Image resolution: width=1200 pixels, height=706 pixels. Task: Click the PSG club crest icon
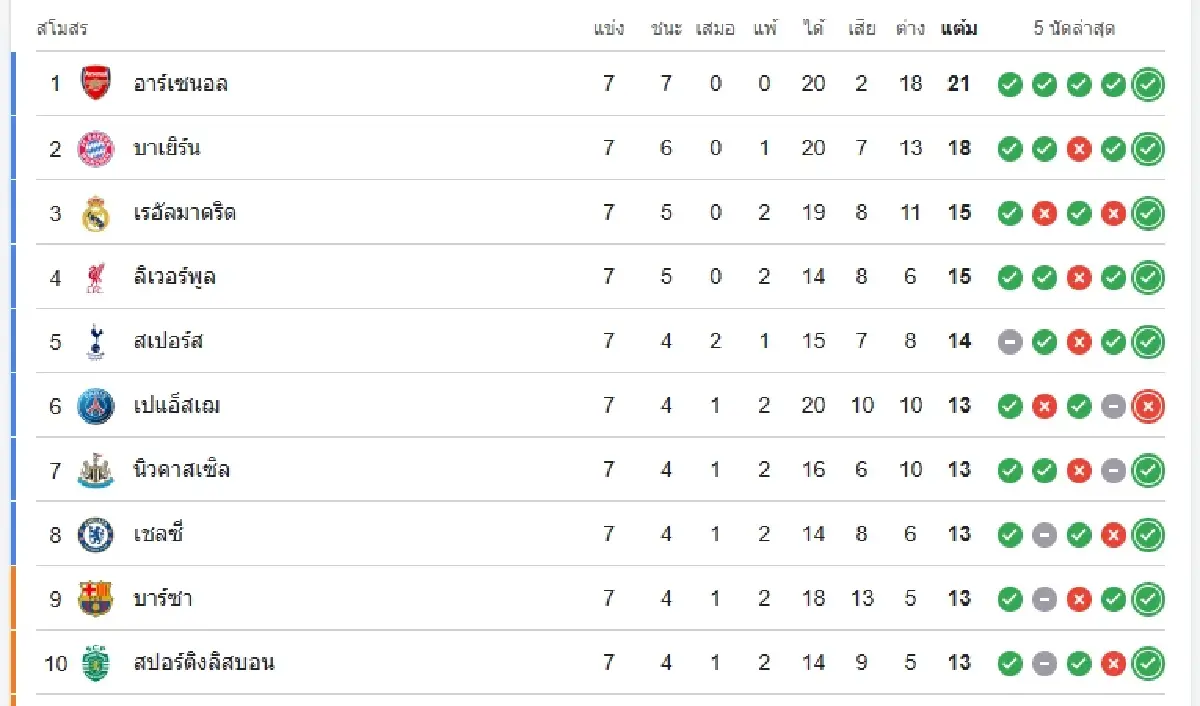96,406
